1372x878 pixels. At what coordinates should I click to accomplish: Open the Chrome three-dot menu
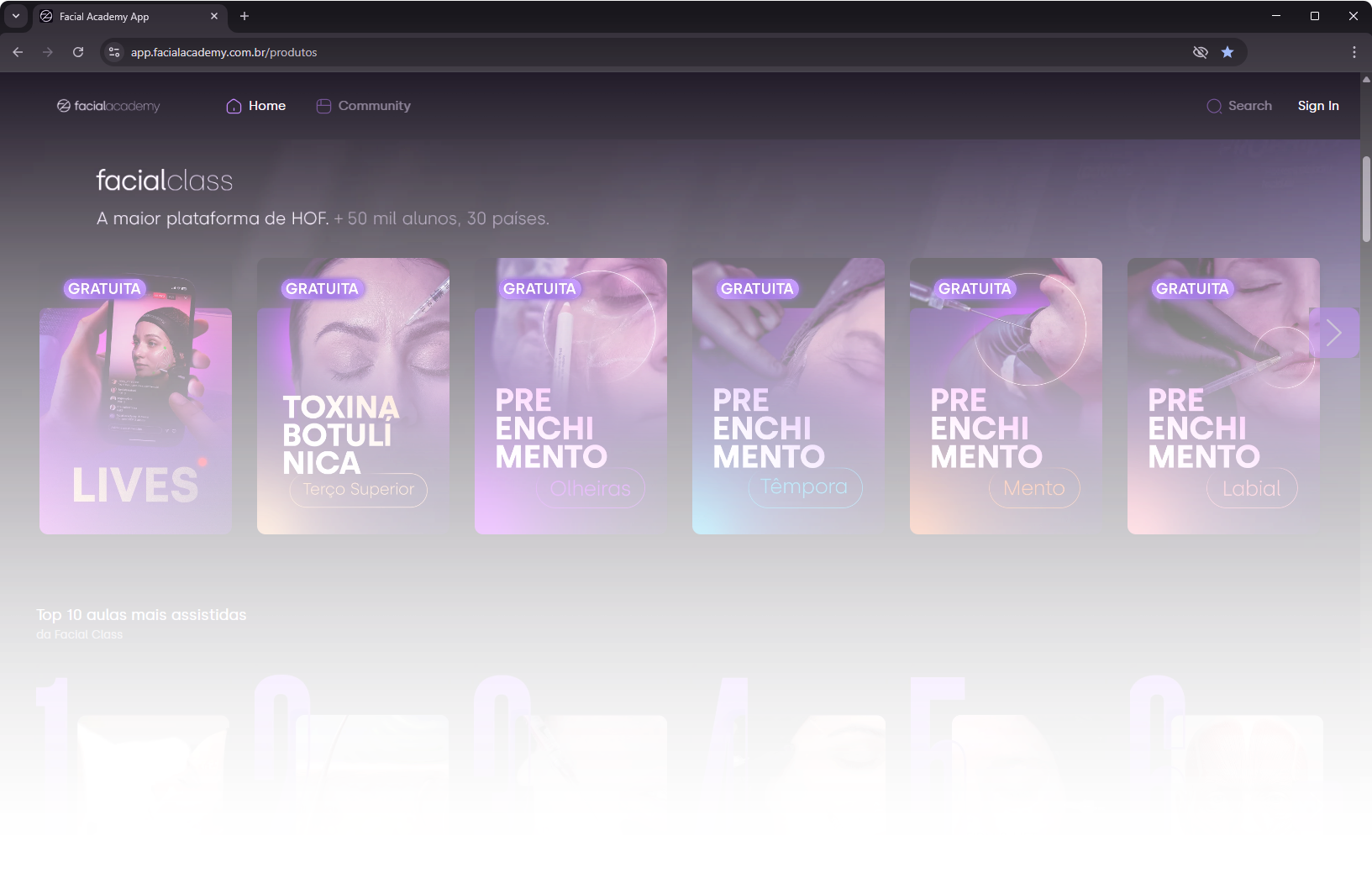pyautogui.click(x=1354, y=52)
